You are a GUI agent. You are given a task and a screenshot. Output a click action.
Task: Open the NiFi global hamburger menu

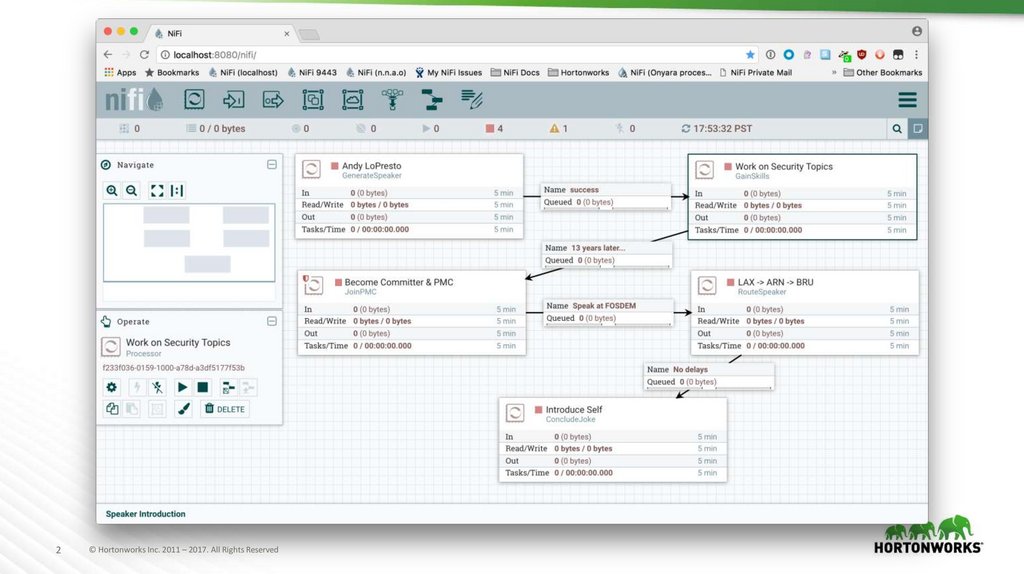tap(907, 100)
